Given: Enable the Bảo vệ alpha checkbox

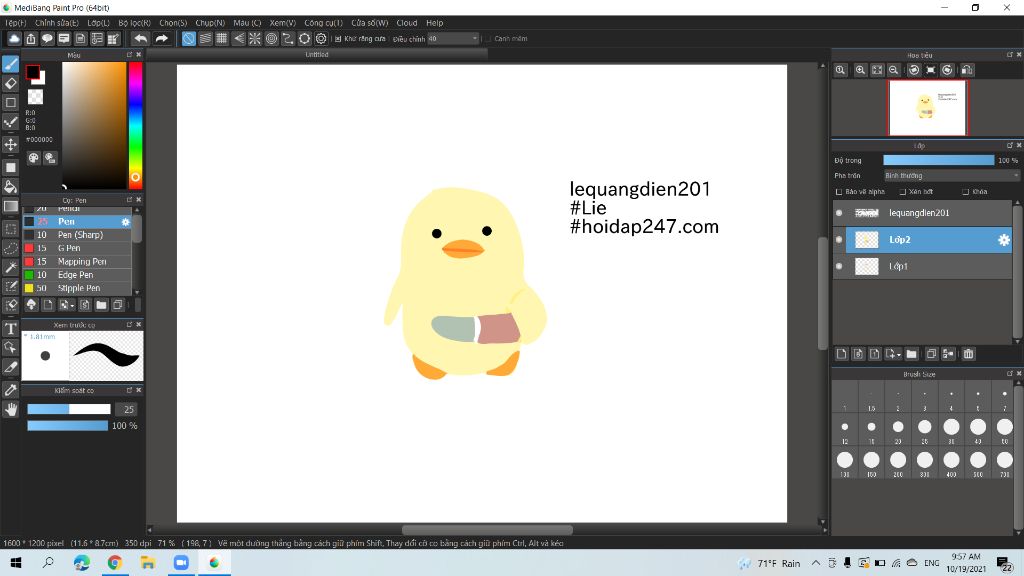Looking at the screenshot, I should click(x=839, y=192).
